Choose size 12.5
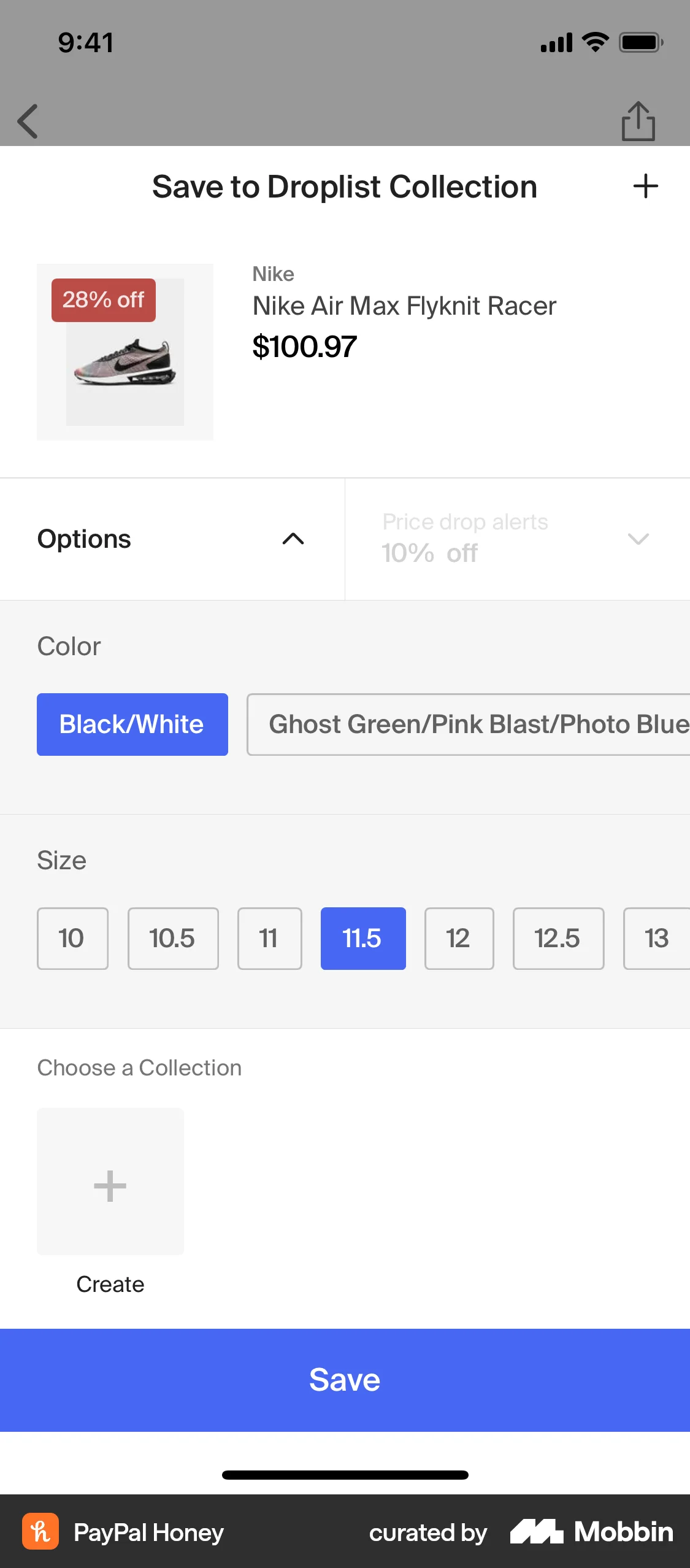The image size is (690, 1568). [558, 939]
